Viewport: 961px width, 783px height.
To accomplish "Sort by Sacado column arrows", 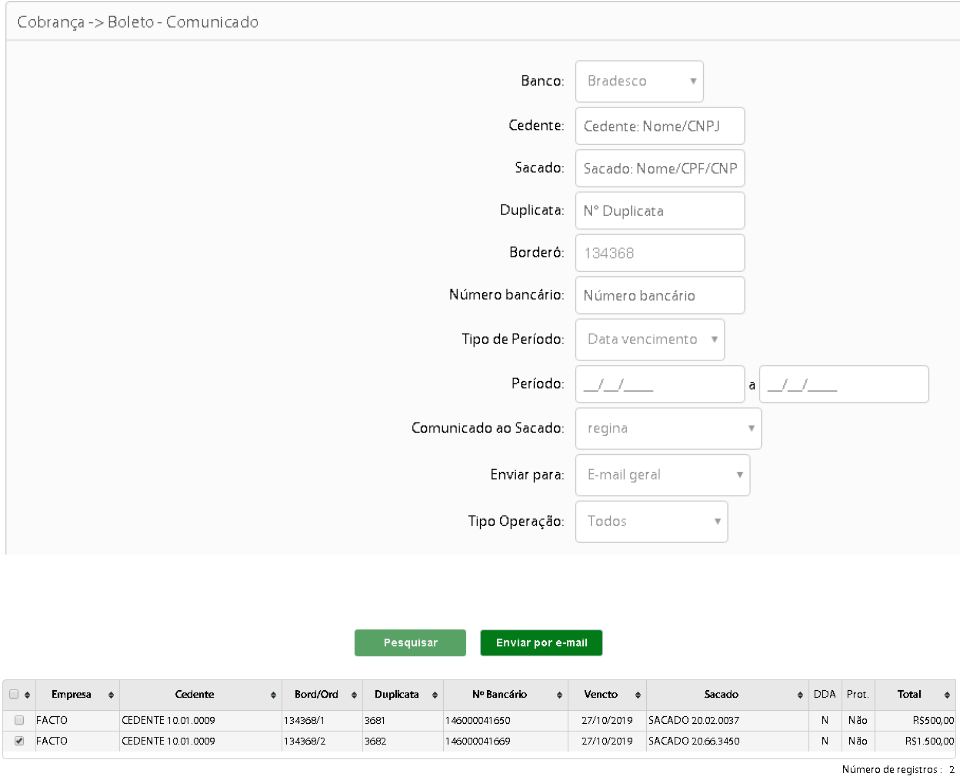I will click(x=800, y=695).
